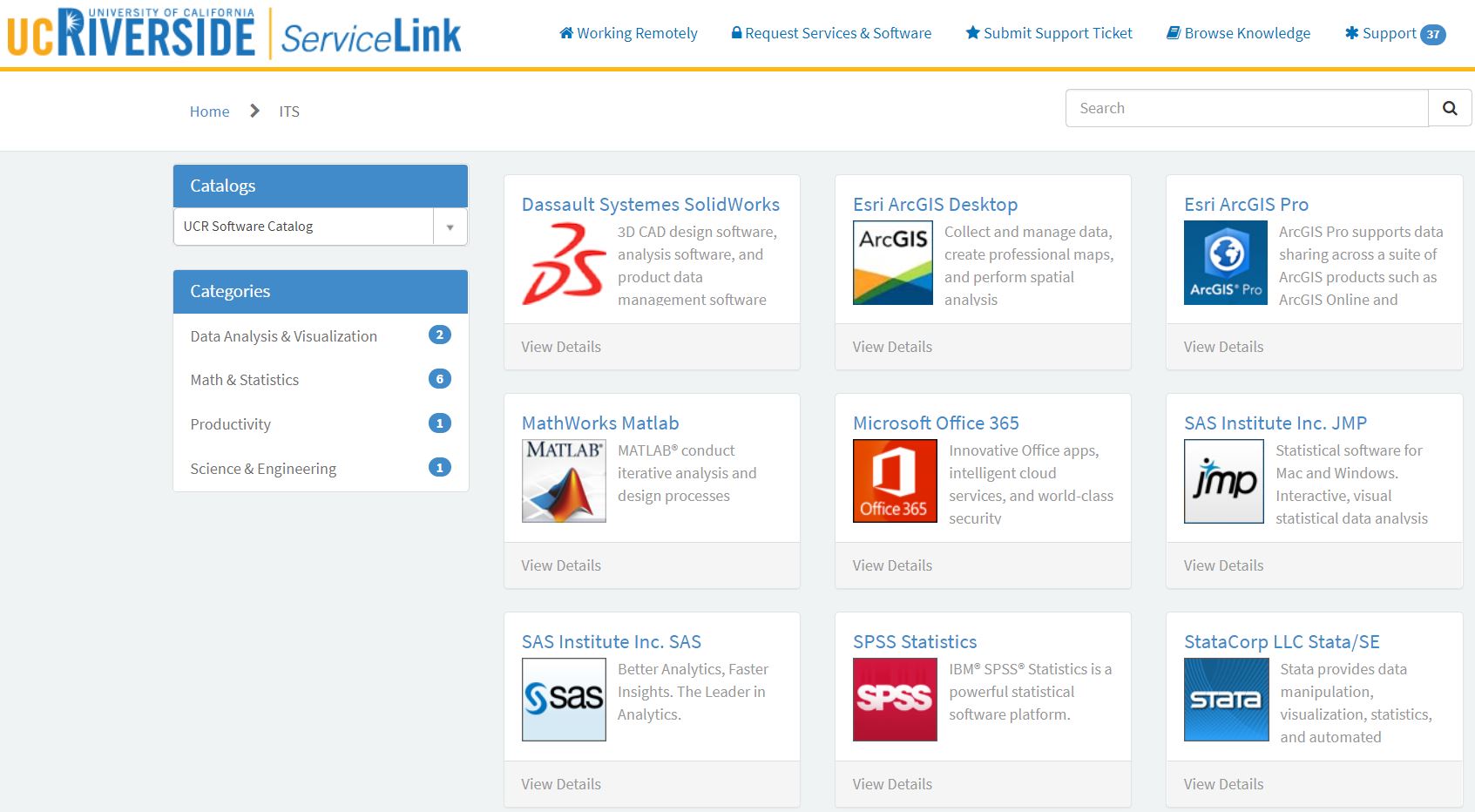Filter by Math & Statistics category
The width and height of the screenshot is (1475, 812).
coord(245,380)
